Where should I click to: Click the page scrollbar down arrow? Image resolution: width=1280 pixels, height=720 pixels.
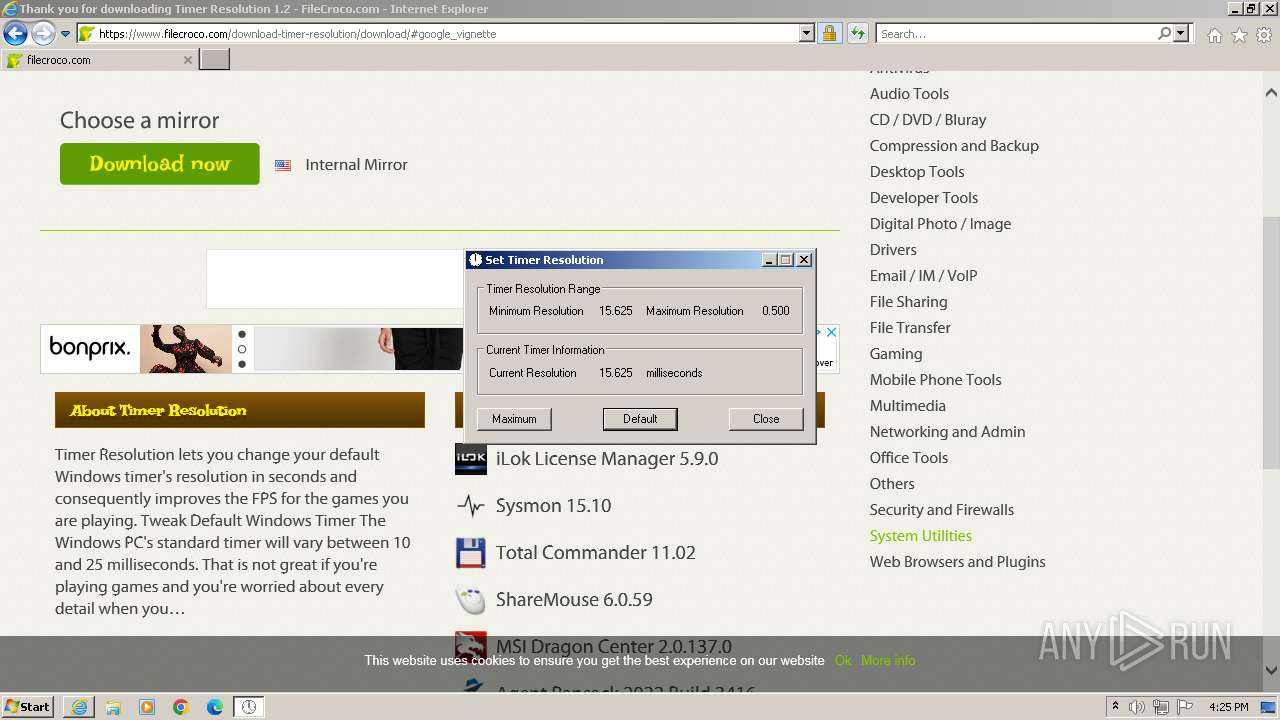pos(1271,671)
